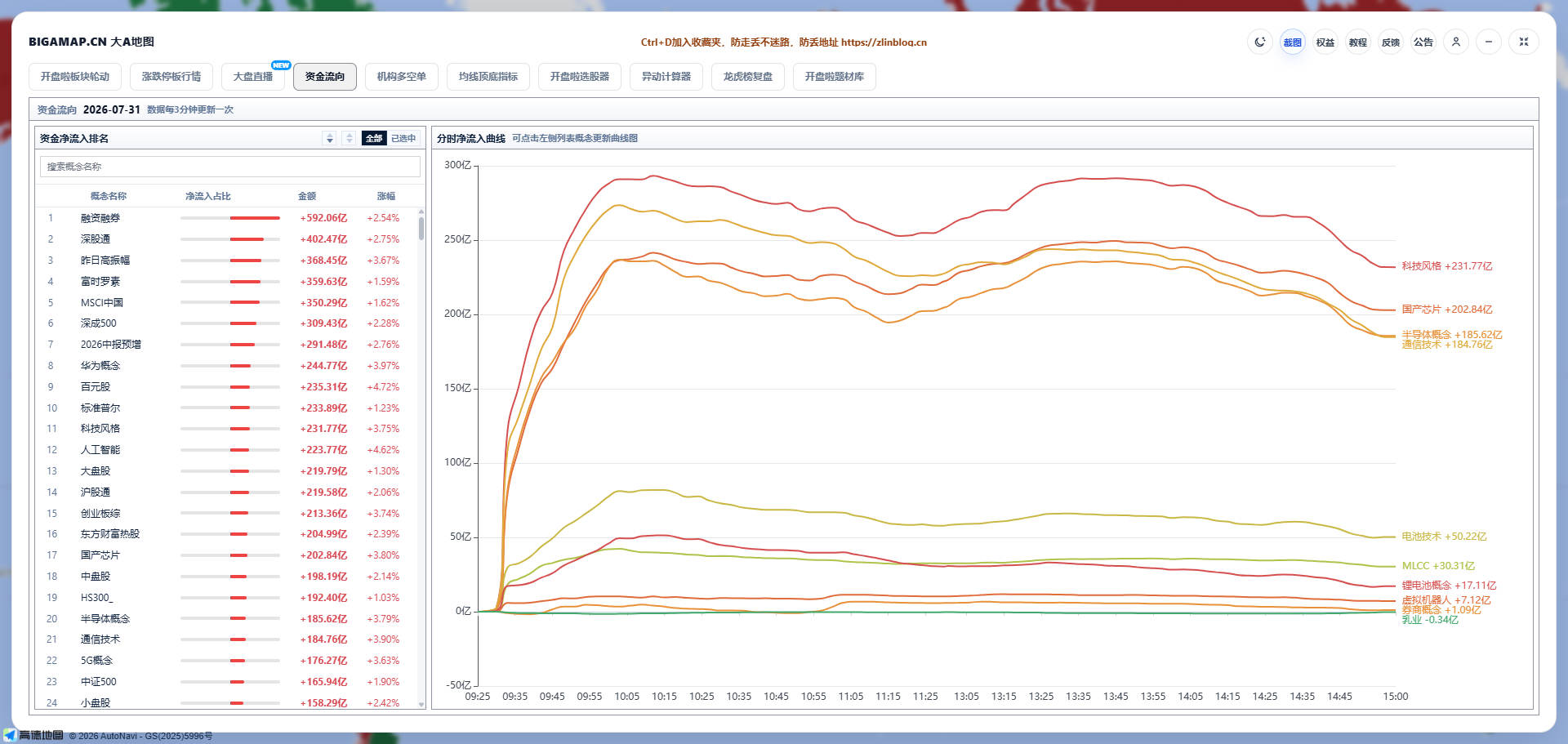Click the 搜索概念名称 search field
1568x744 pixels.
click(x=230, y=167)
